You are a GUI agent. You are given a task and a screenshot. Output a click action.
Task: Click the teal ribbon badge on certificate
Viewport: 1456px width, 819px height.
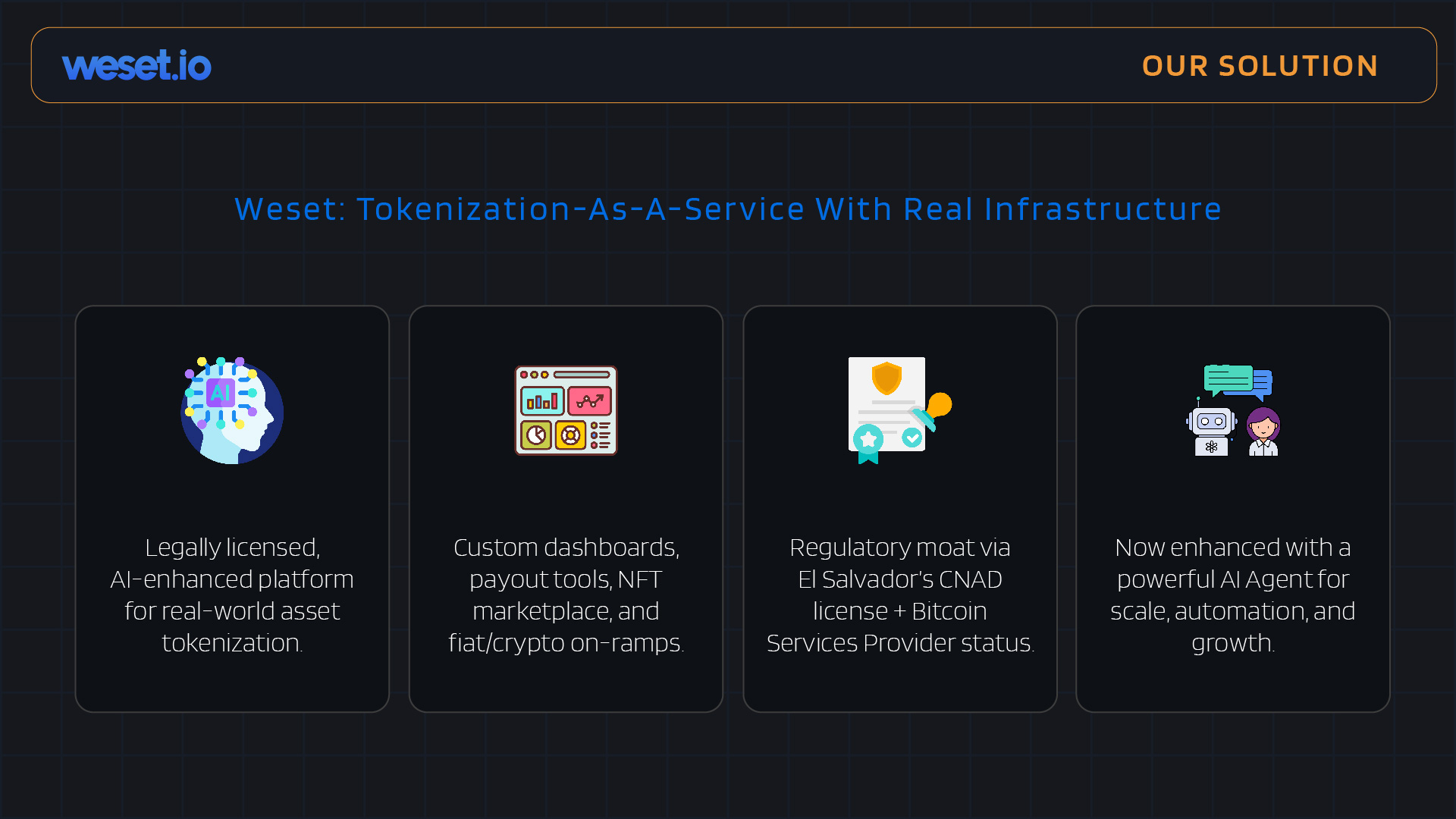868,444
